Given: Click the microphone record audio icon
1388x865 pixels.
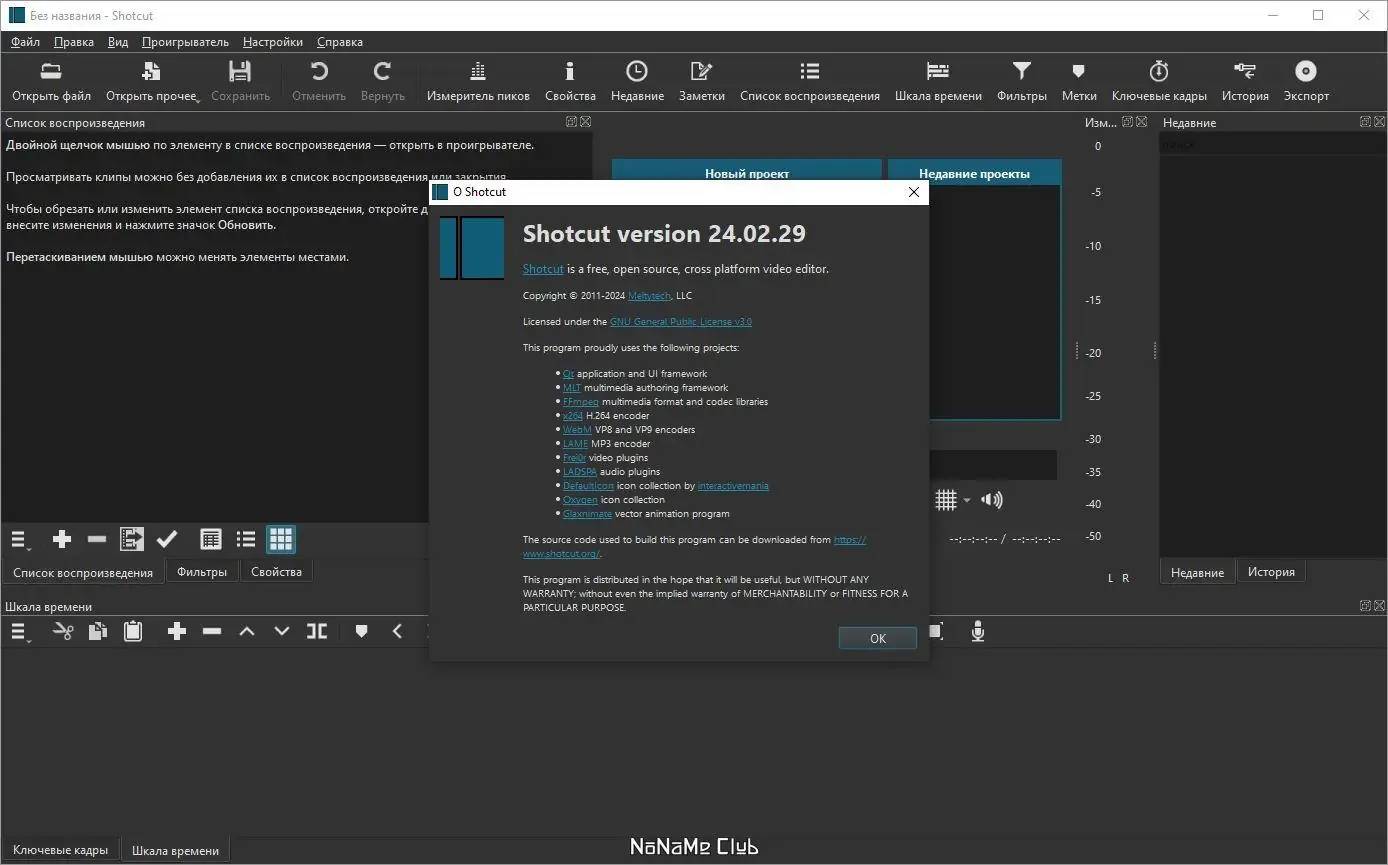Looking at the screenshot, I should click(978, 631).
